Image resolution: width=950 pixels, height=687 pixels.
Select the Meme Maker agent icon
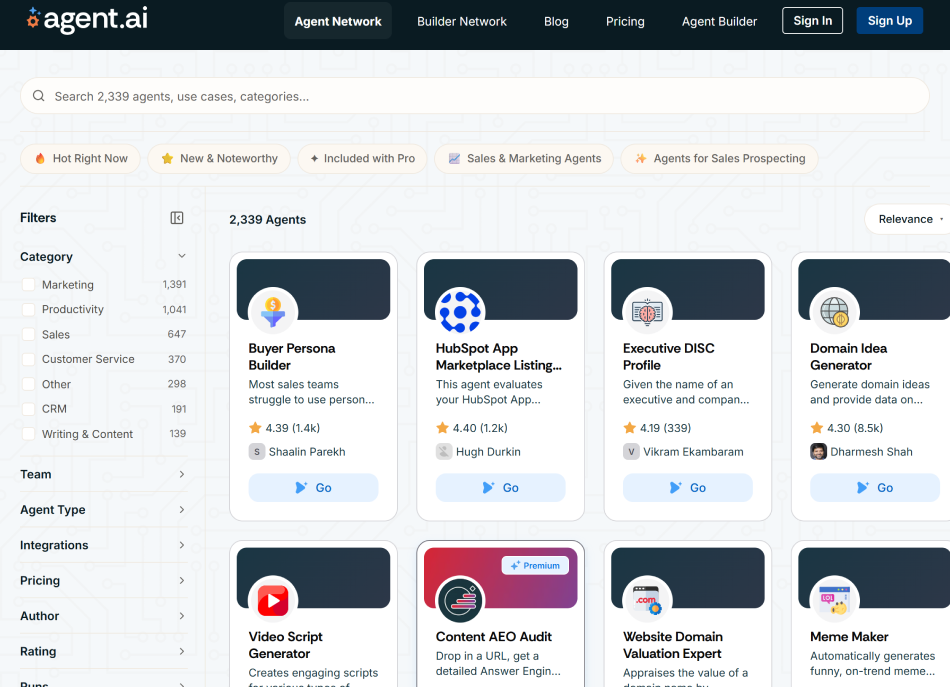[833, 600]
